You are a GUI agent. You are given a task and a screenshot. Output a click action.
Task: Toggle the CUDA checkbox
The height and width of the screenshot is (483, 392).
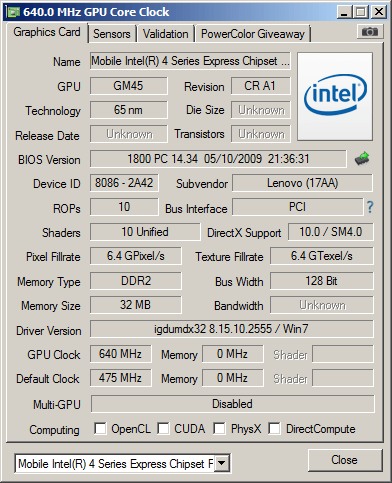tap(163, 429)
